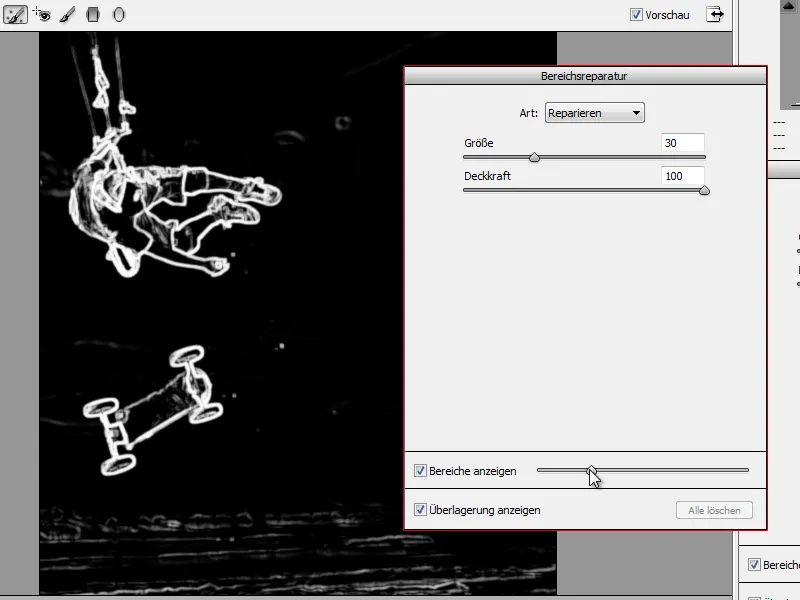Enable the Bereiche checkbox in the bottom-right panel
Screen dimensions: 800x600
pyautogui.click(x=755, y=565)
